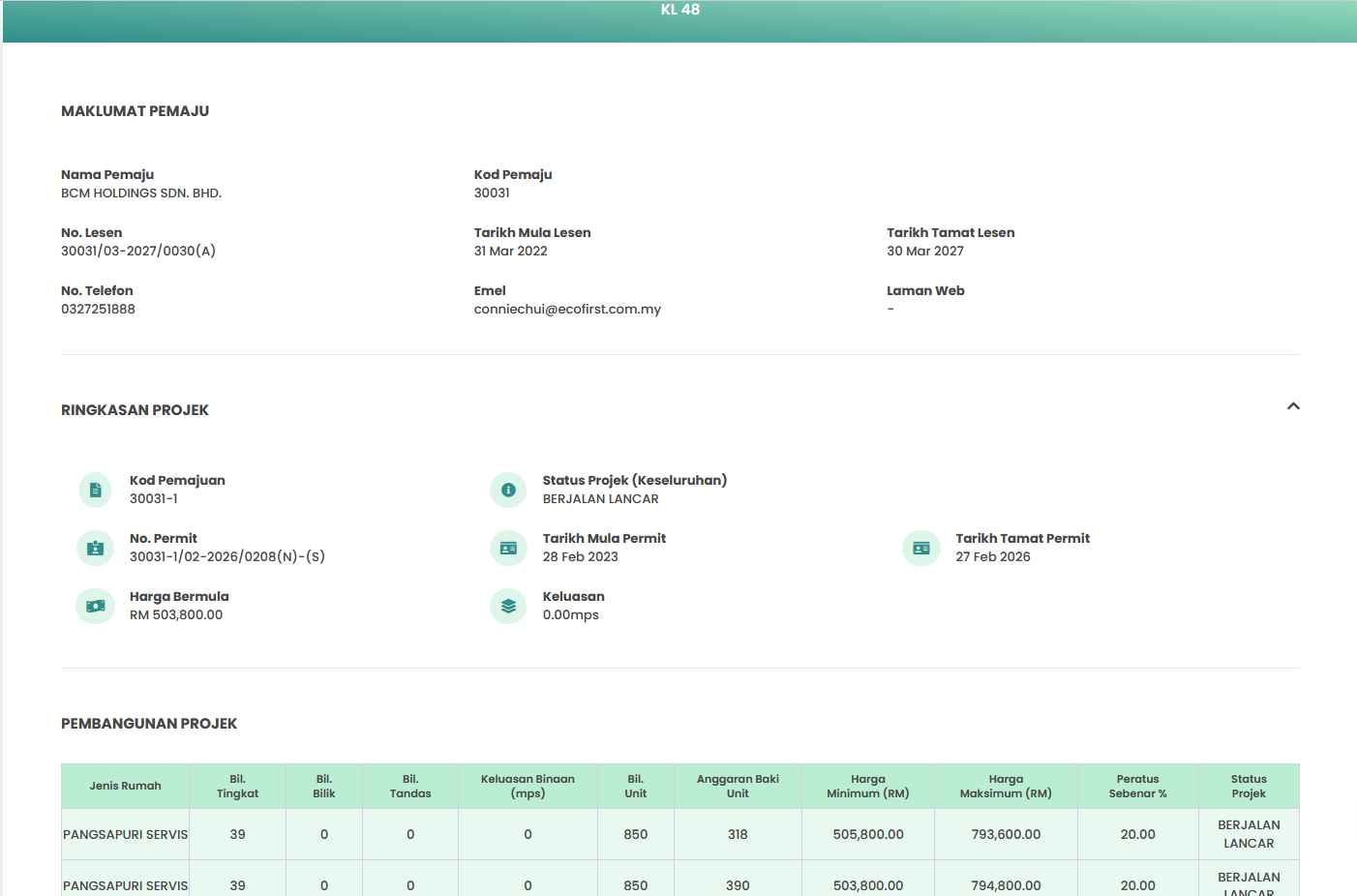Click the MAKLUMAT PEMAJU heading
The image size is (1357, 896).
[x=136, y=111]
